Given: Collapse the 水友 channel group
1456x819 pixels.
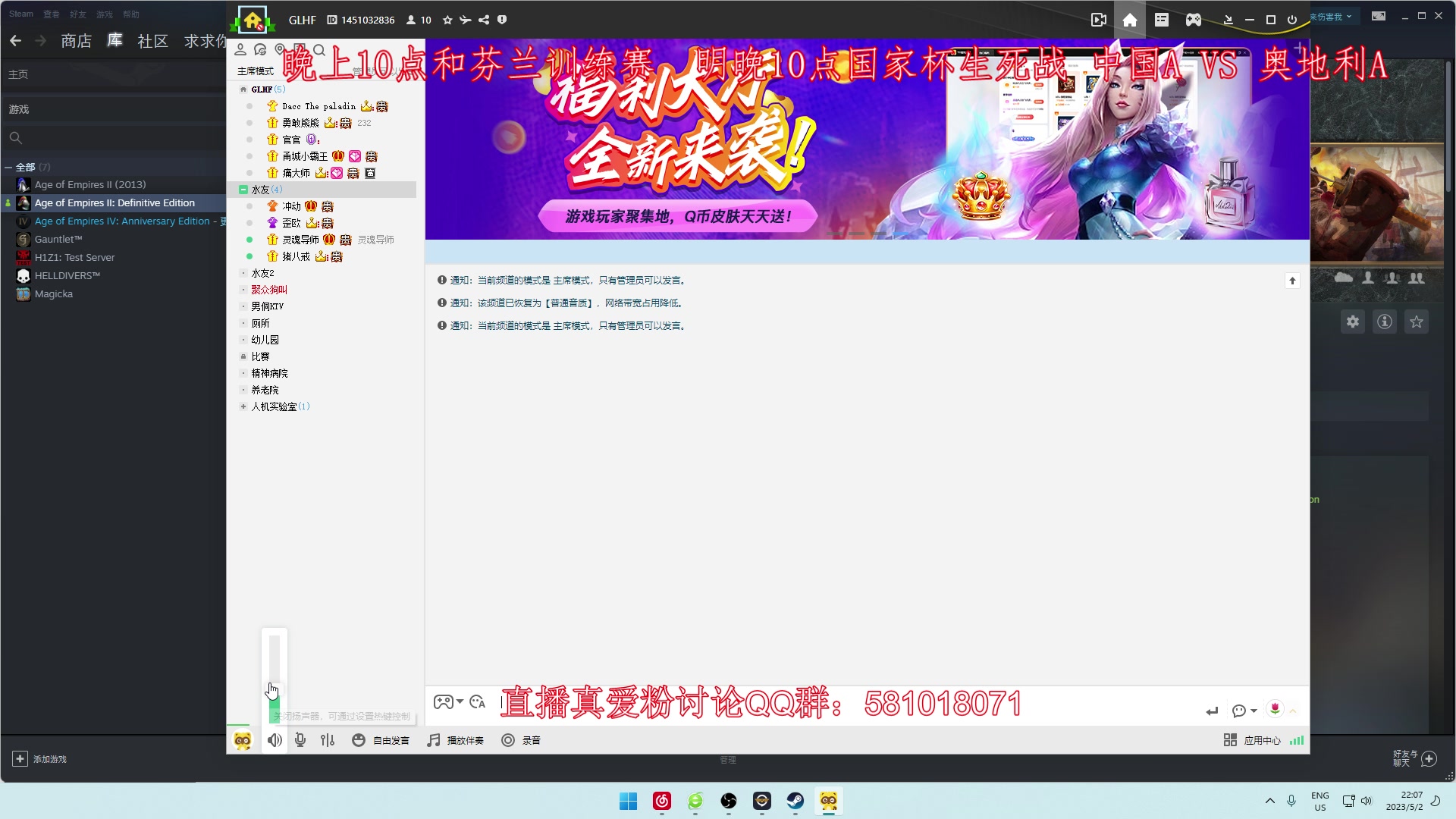Looking at the screenshot, I should [243, 190].
